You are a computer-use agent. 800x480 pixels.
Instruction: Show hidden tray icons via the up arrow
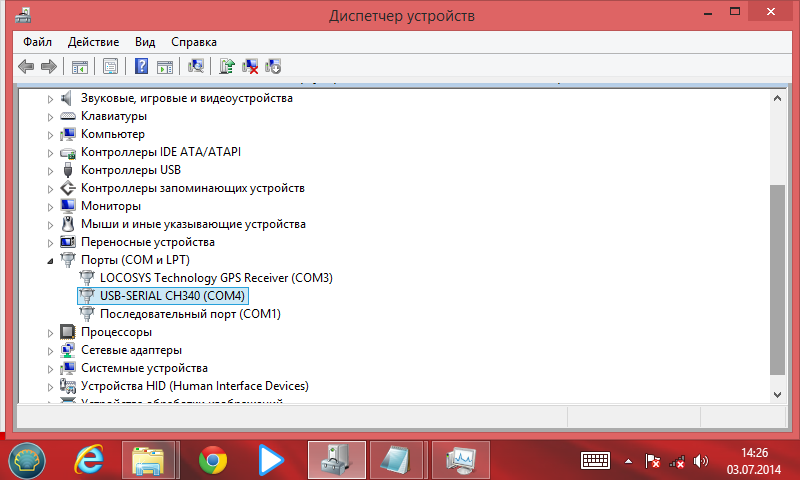[629, 462]
